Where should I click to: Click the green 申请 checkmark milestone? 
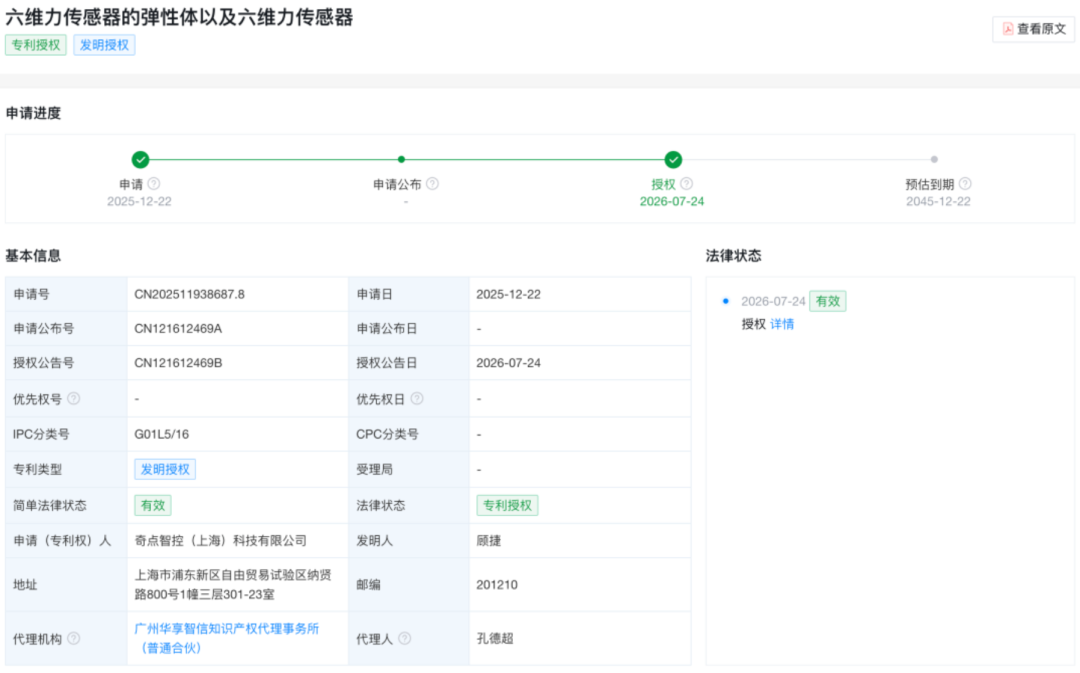pyautogui.click(x=141, y=160)
